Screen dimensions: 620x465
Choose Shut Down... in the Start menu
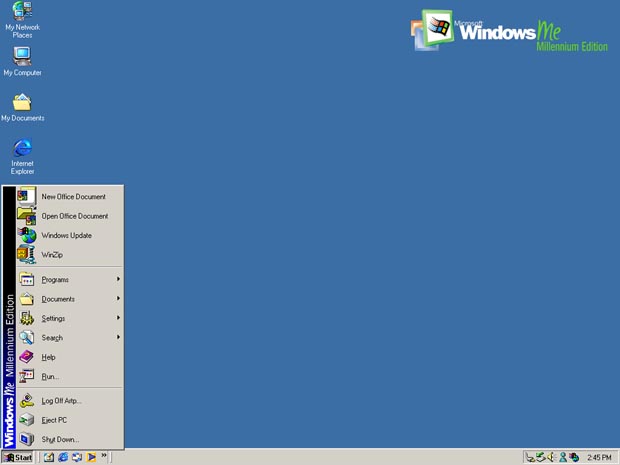[70, 439]
